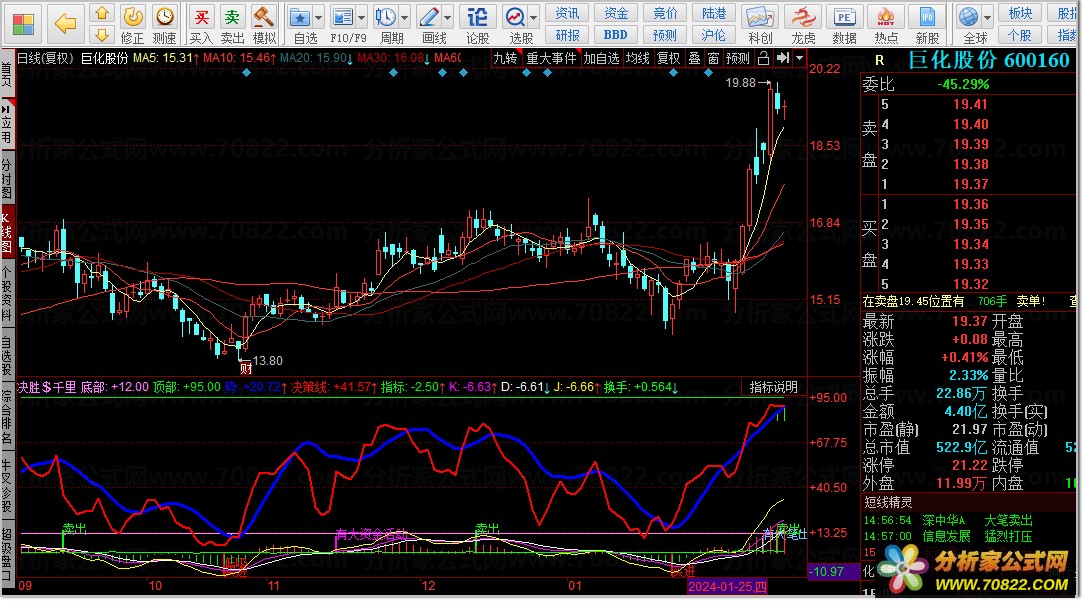The width and height of the screenshot is (1085, 601).
Task: Toggle 复权 price adjustment
Action: pos(668,58)
